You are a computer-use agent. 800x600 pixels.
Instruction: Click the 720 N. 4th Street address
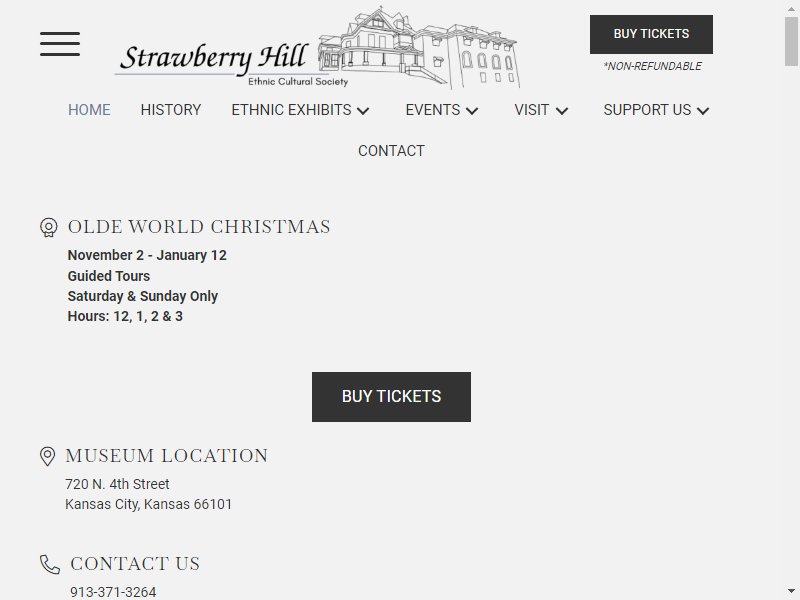point(117,484)
